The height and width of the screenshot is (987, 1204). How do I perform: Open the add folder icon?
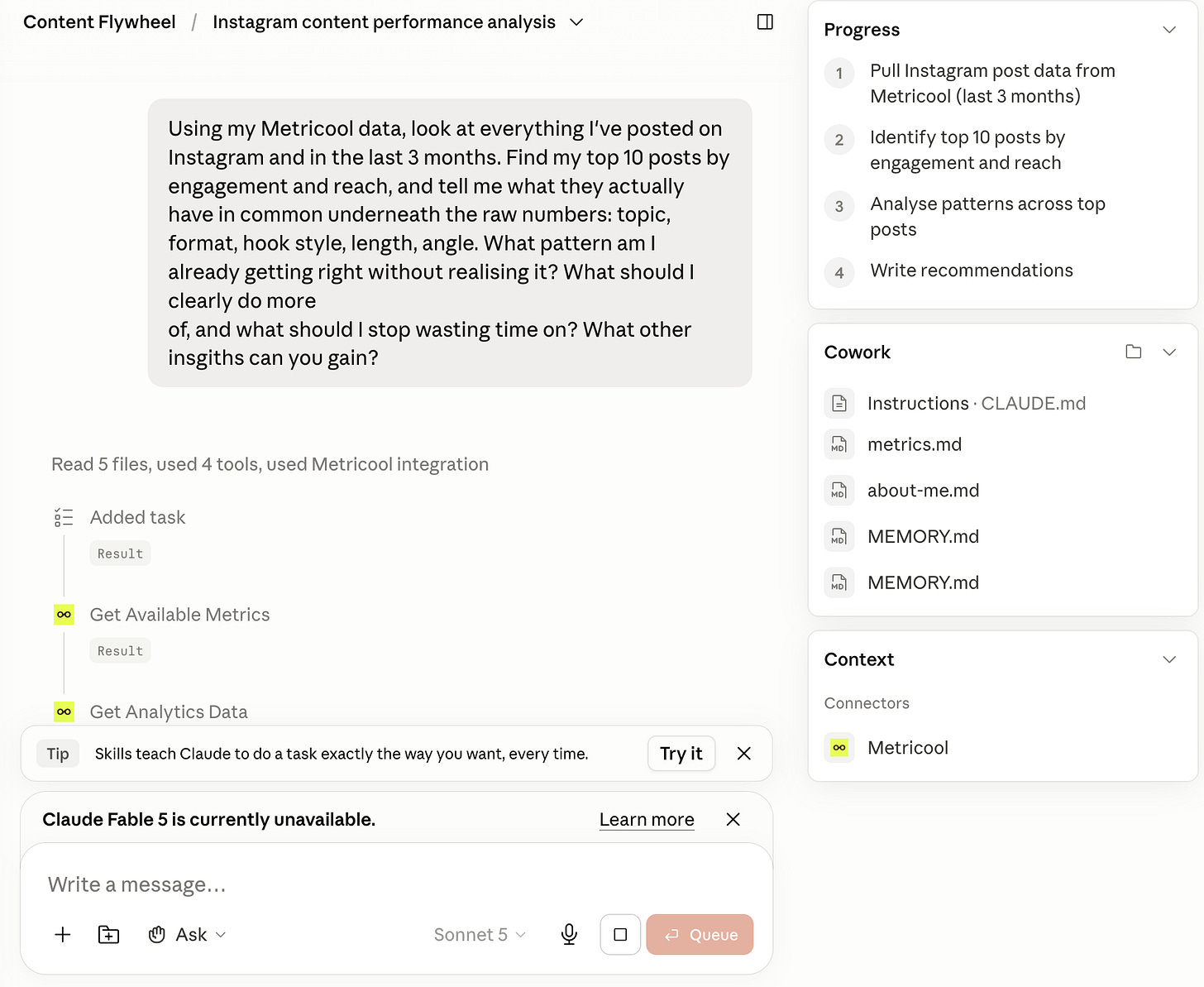108,935
